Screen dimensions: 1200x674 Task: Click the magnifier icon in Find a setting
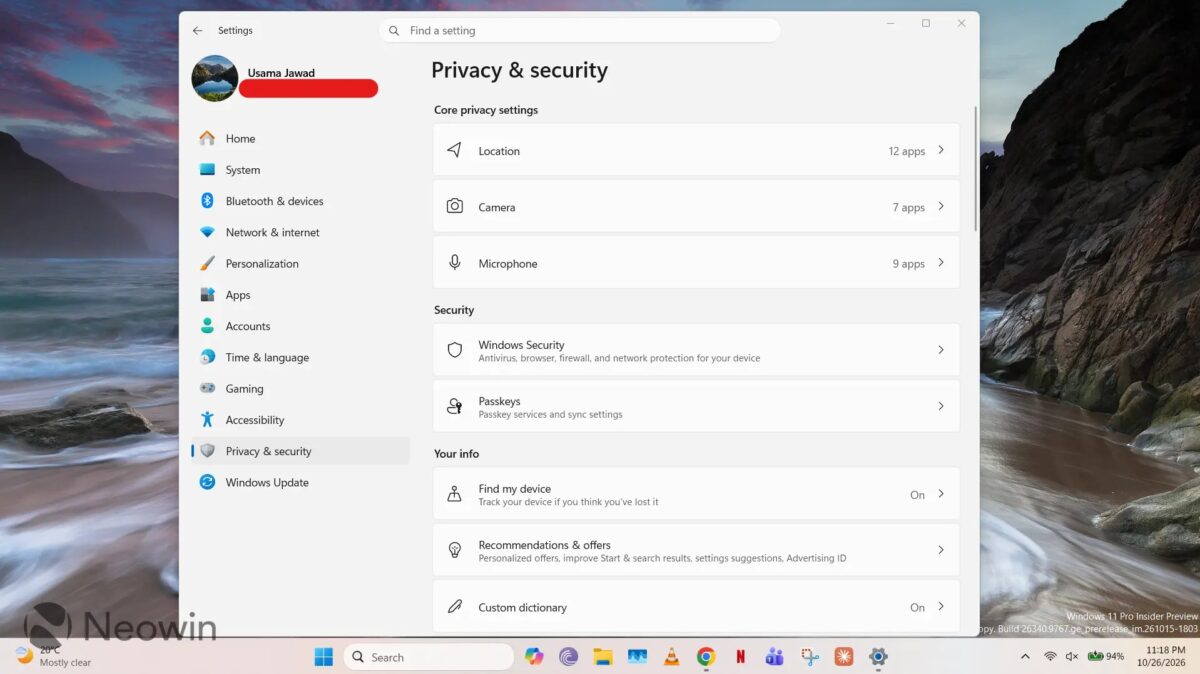[394, 31]
